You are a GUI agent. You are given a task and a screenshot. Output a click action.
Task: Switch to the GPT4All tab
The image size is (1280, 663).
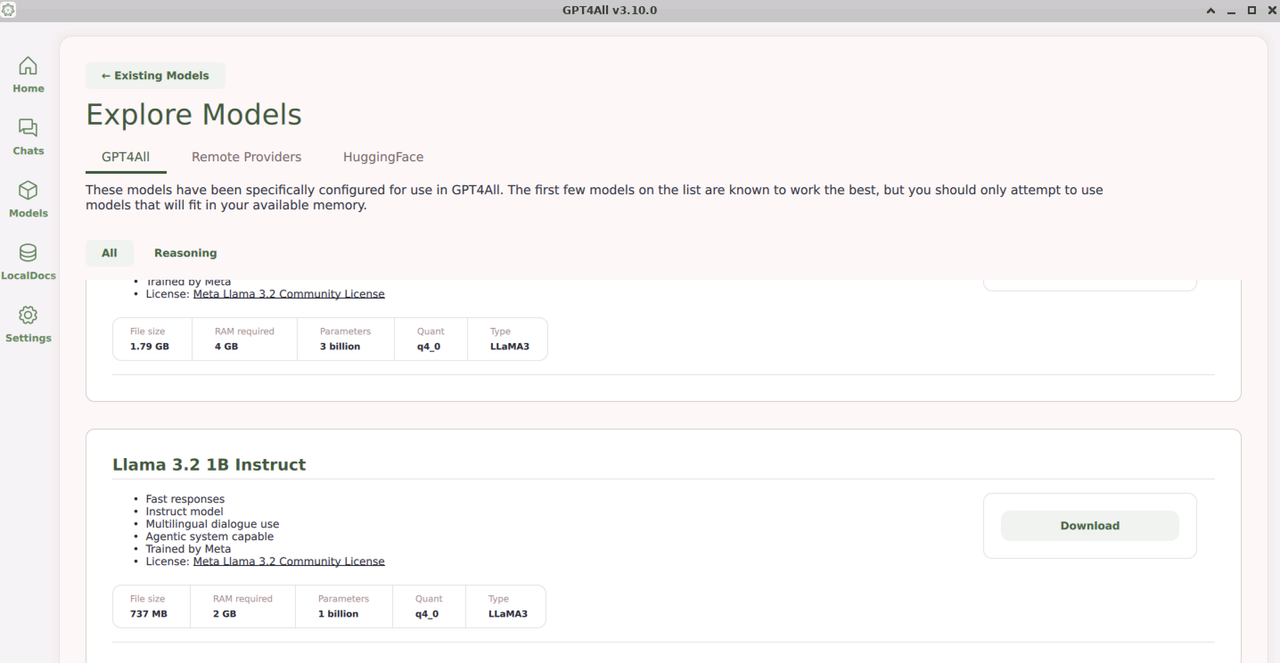tap(125, 157)
